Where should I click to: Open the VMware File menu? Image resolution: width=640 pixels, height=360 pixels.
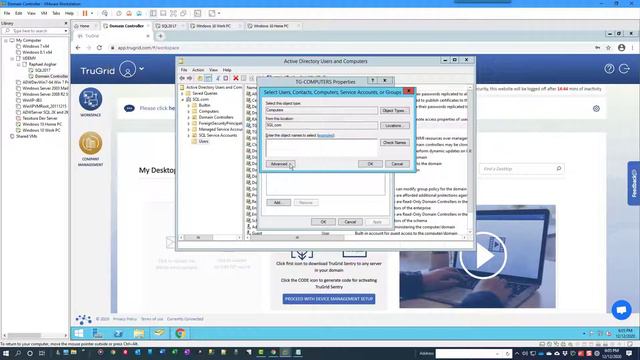tap(7, 13)
